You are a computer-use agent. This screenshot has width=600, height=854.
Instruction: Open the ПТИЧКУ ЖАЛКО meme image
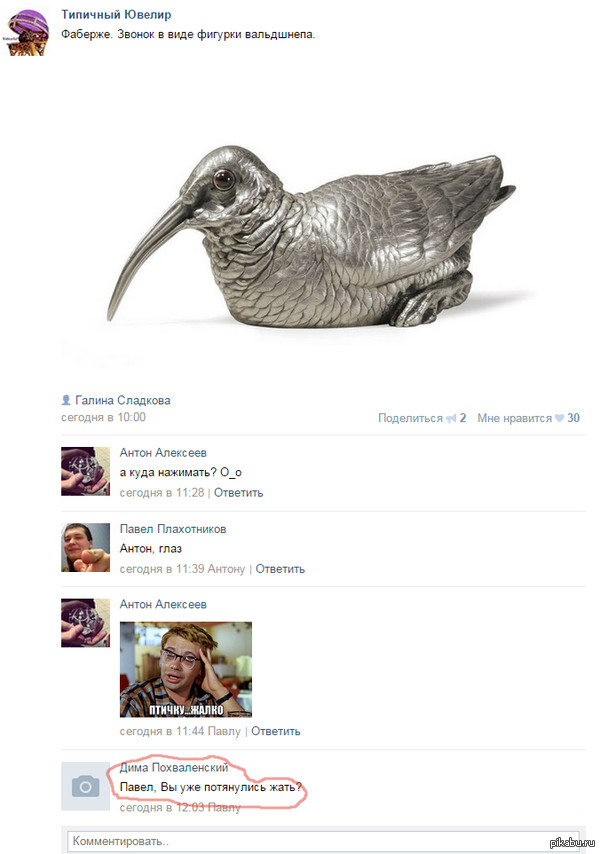pyautogui.click(x=186, y=669)
